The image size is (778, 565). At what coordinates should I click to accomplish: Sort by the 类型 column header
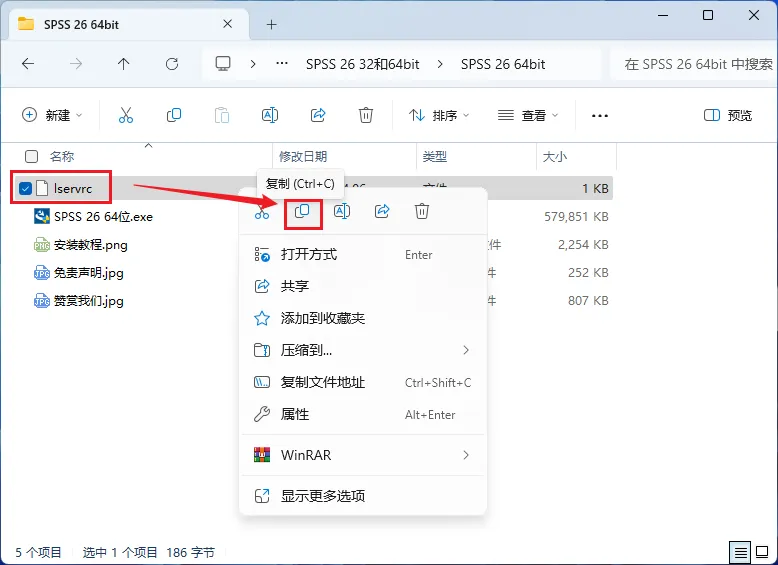coord(435,157)
